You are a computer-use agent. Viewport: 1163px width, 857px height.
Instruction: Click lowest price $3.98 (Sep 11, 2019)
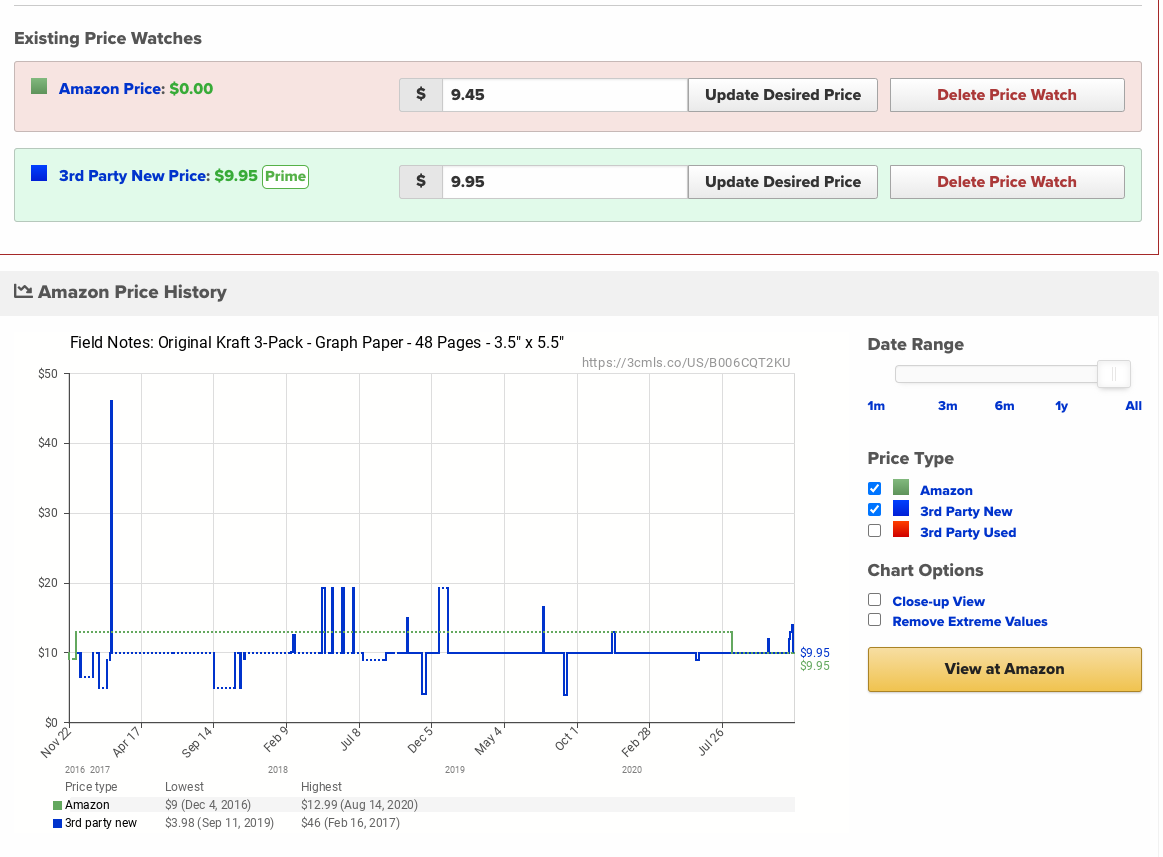(x=220, y=823)
